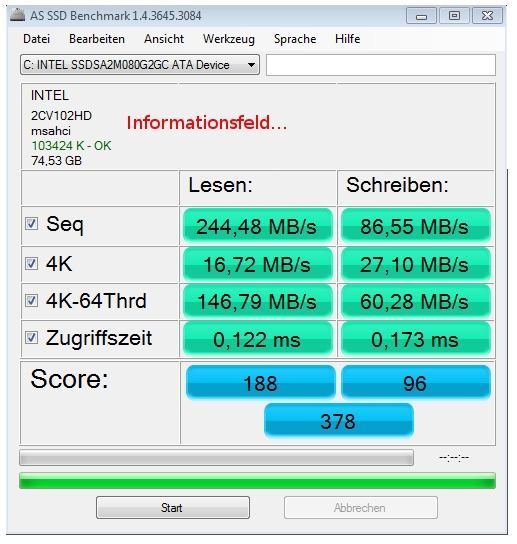Open the drive selection dropdown arrow
Screen dimensions: 517x544
251,65
